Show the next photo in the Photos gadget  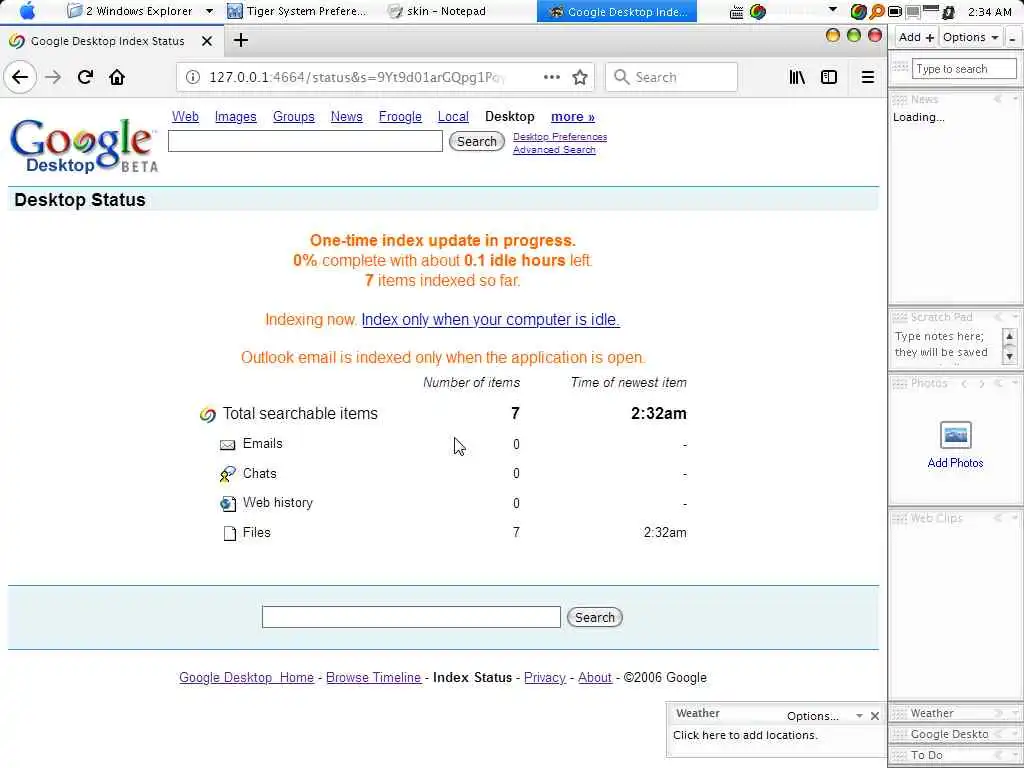tap(982, 383)
